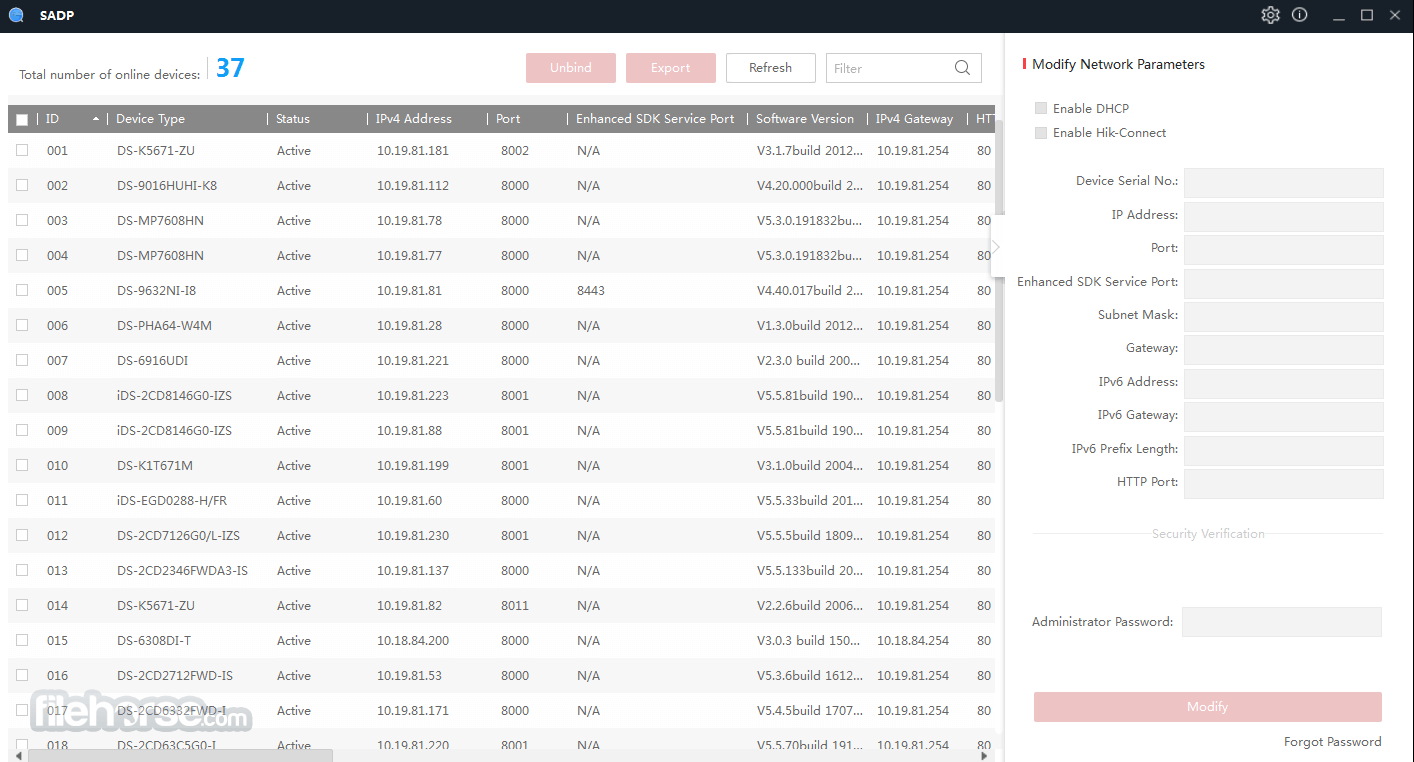Viewport: 1414px width, 762px height.
Task: Enable DHCP checkbox
Action: (1041, 108)
